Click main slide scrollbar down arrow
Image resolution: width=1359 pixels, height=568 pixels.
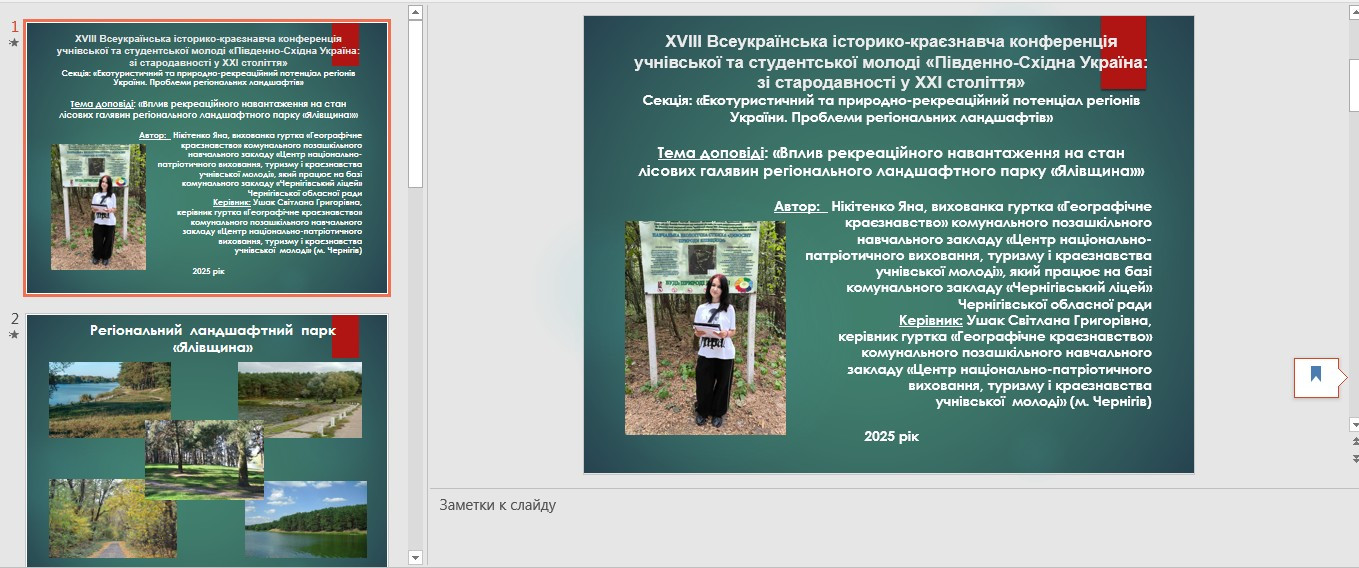click(x=1354, y=424)
